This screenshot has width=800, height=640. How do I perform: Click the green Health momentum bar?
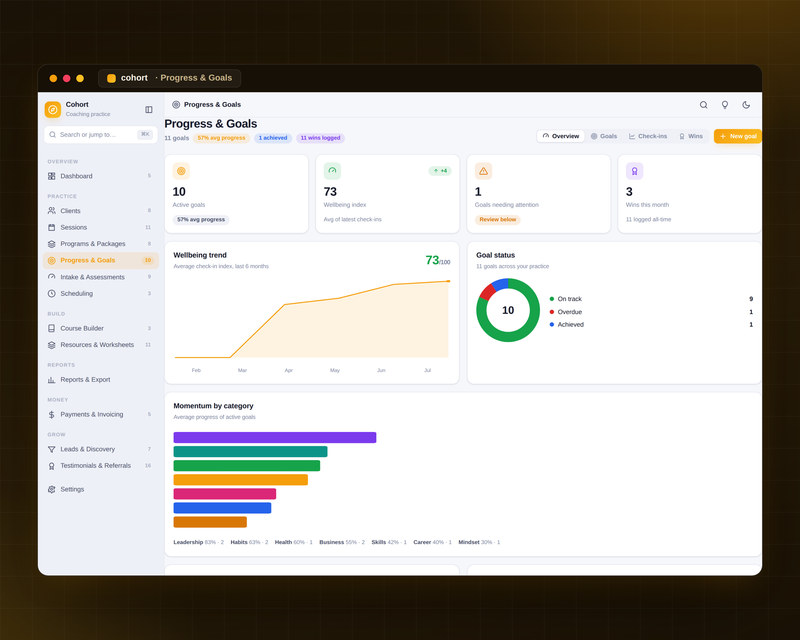(x=246, y=465)
